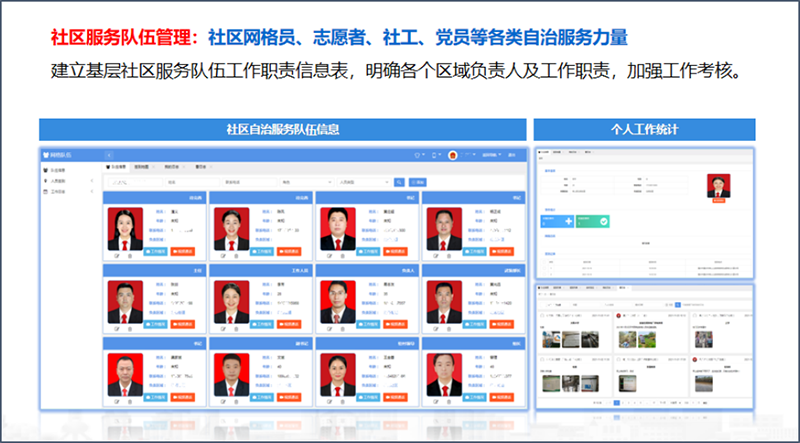Click orange video call button on first row third card
The width and height of the screenshot is (800, 443).
[395, 252]
